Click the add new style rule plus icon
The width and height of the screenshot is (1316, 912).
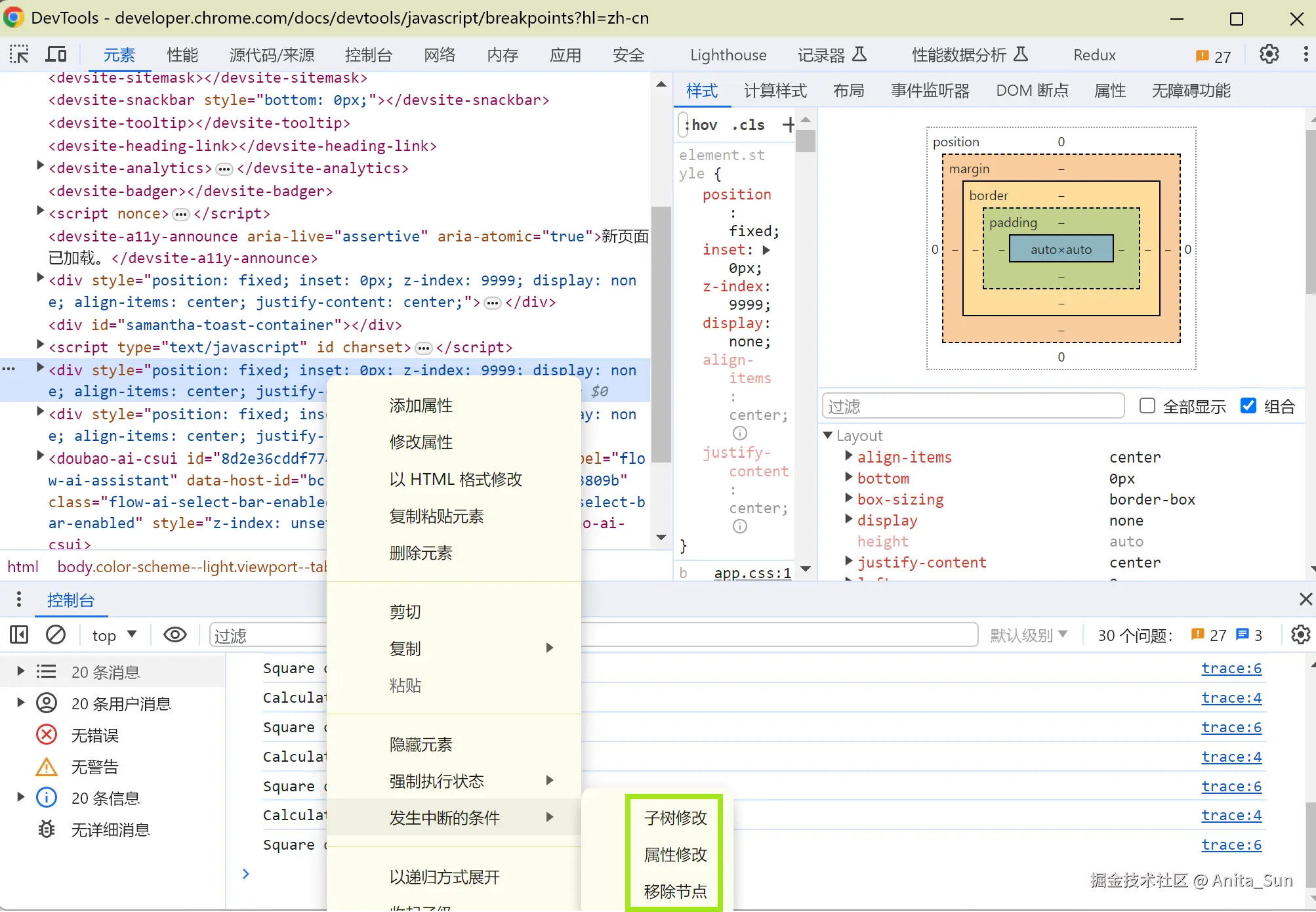coord(788,125)
